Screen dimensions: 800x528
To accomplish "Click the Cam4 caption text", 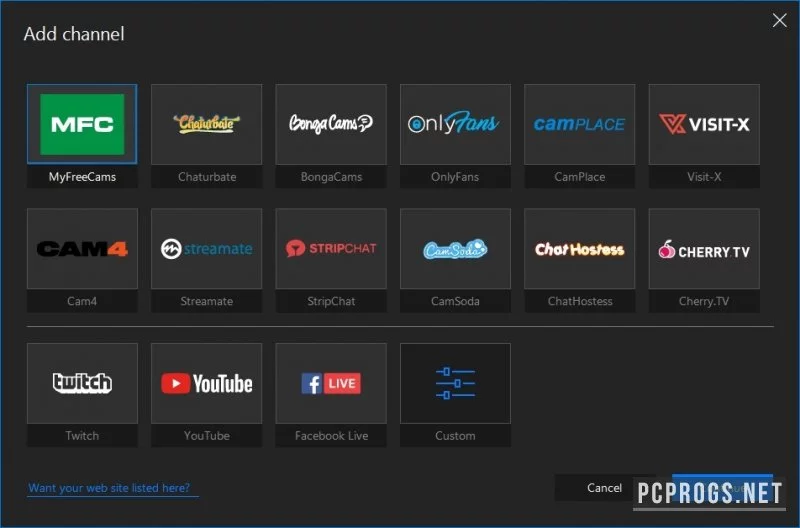I will point(82,301).
